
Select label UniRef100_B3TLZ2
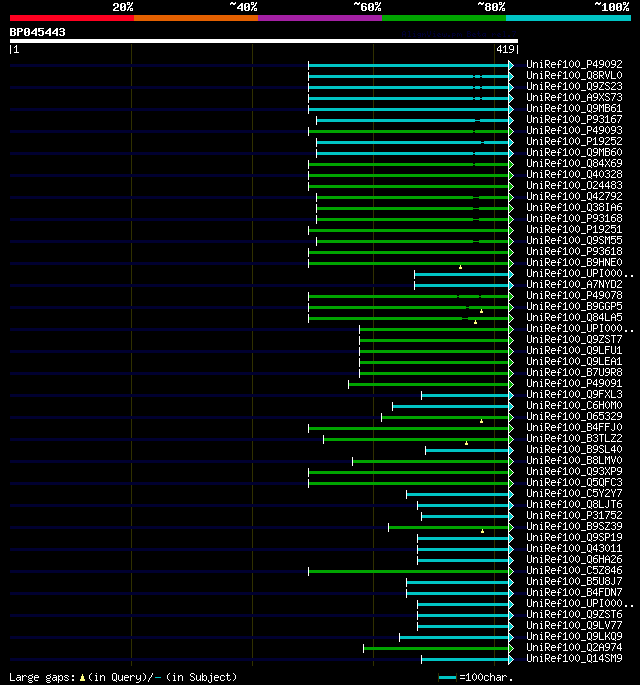(574, 438)
